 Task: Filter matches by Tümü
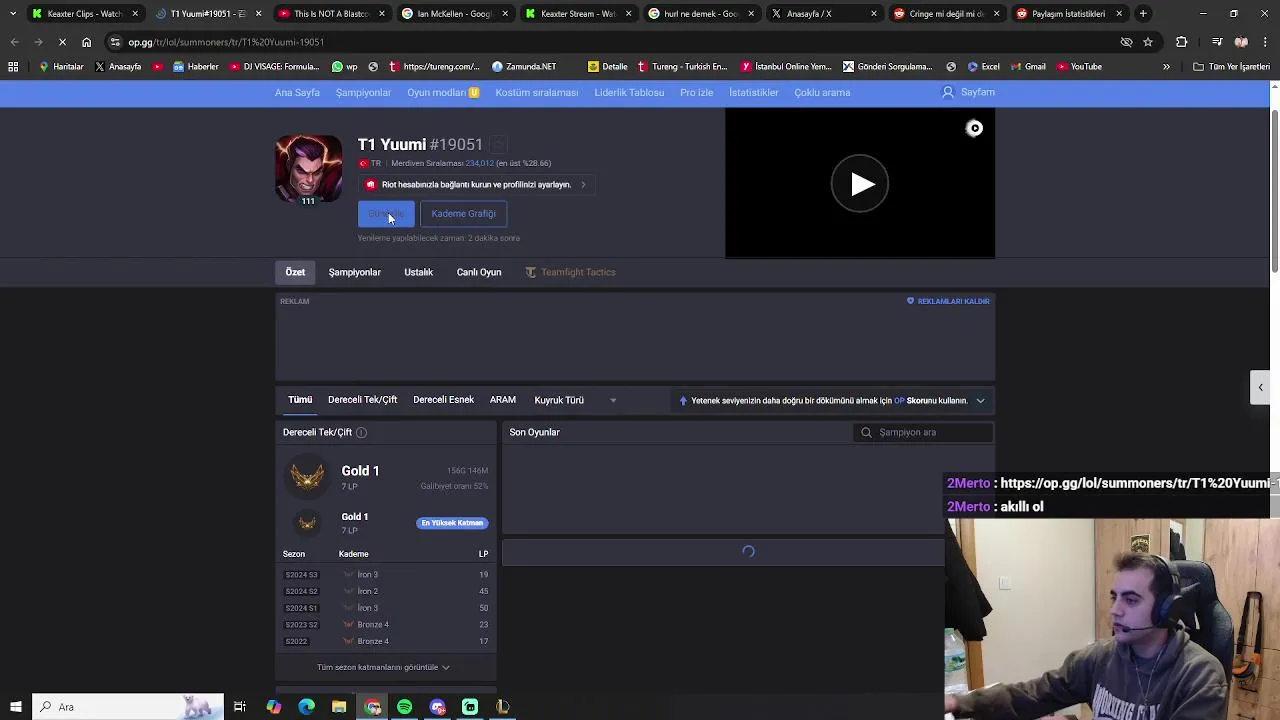[300, 400]
